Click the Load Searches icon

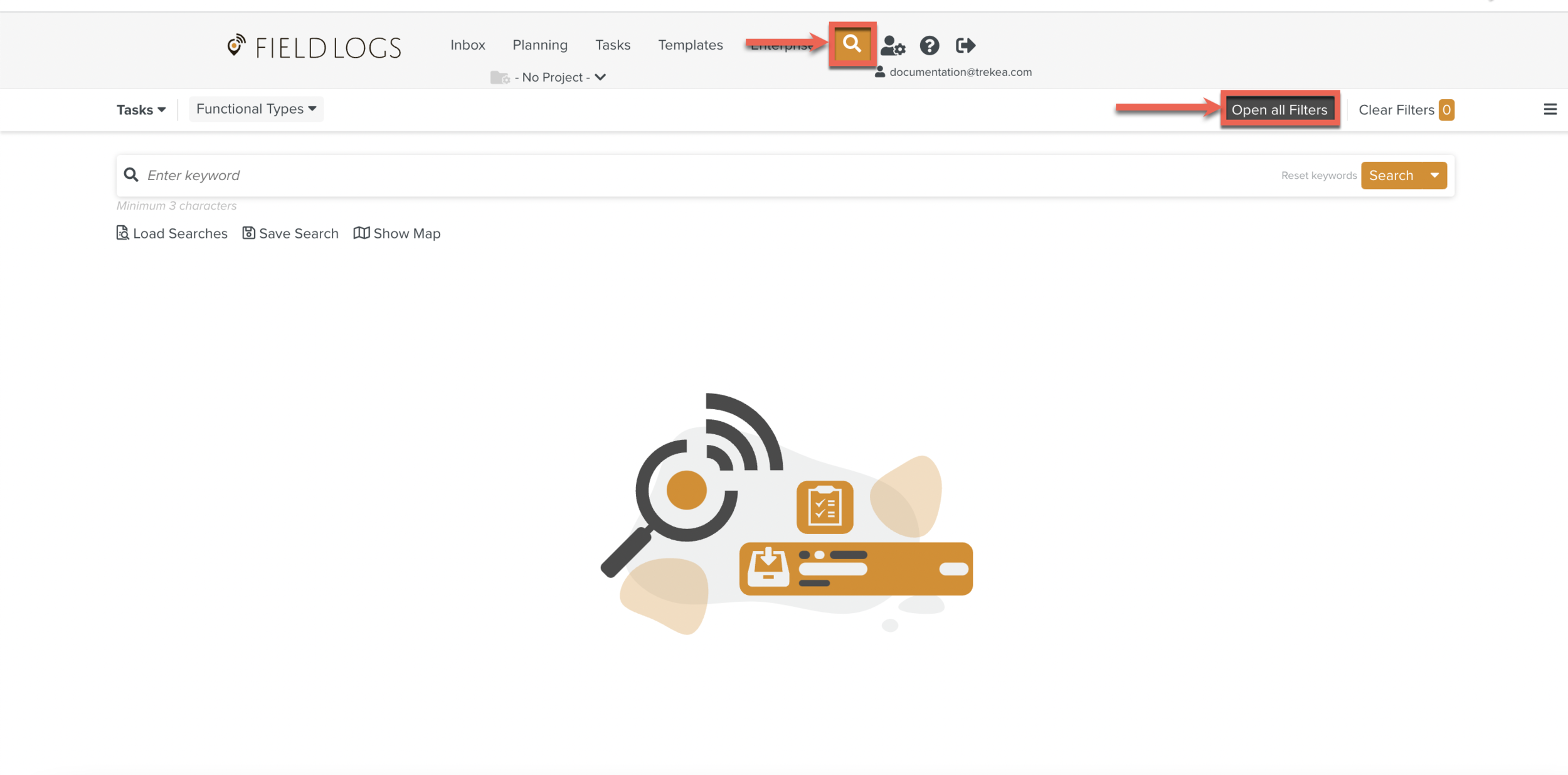pos(123,233)
